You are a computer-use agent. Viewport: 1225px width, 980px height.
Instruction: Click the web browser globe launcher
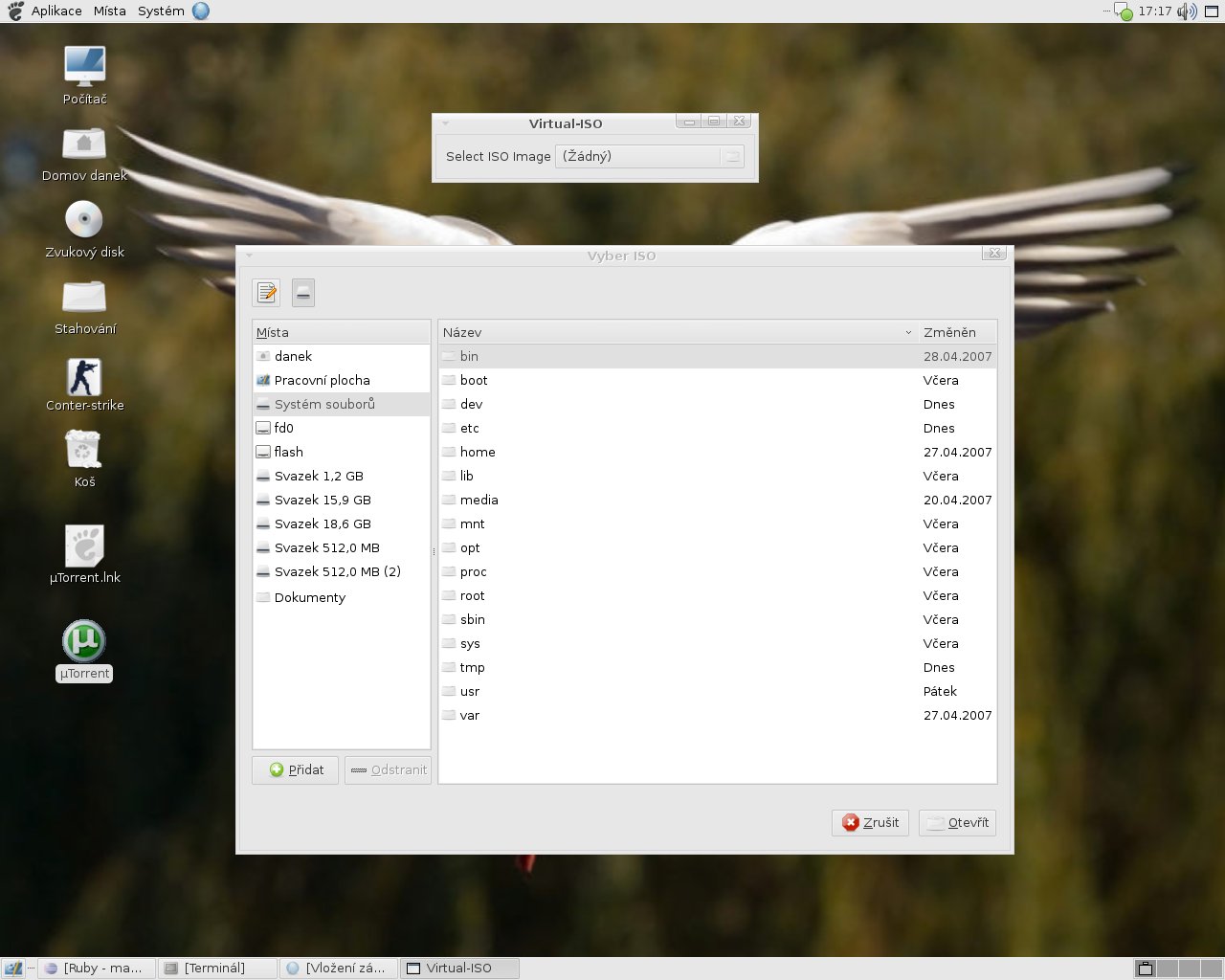tap(201, 11)
